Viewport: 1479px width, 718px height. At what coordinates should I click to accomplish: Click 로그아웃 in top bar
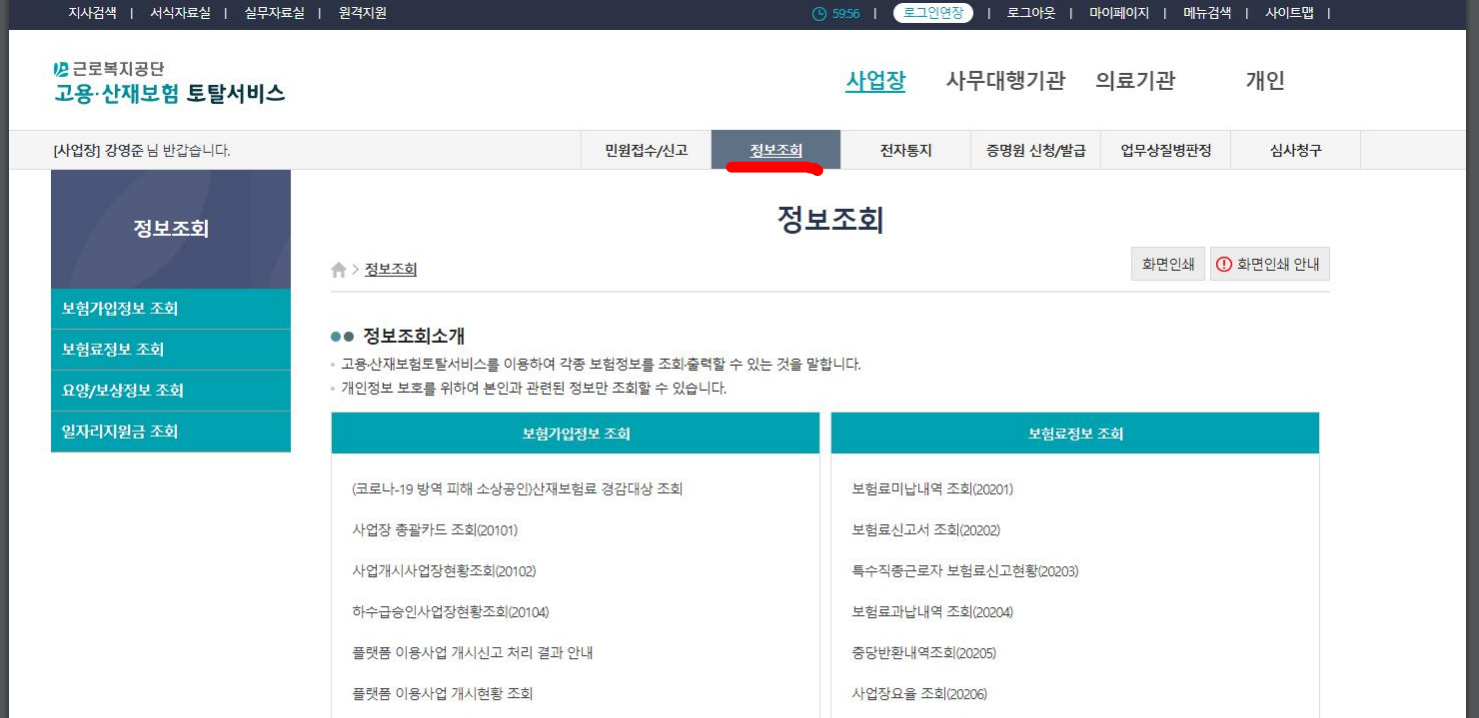point(1030,13)
